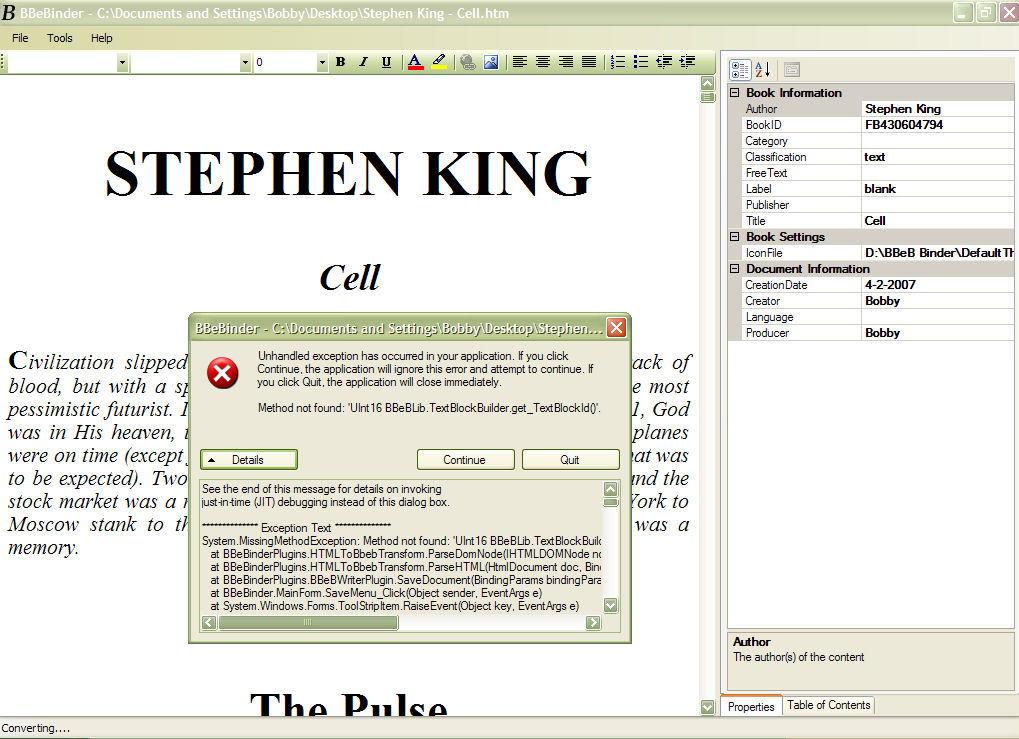Click the horizontal scrollbar thumb in exception box
1019x739 pixels.
pyautogui.click(x=308, y=623)
